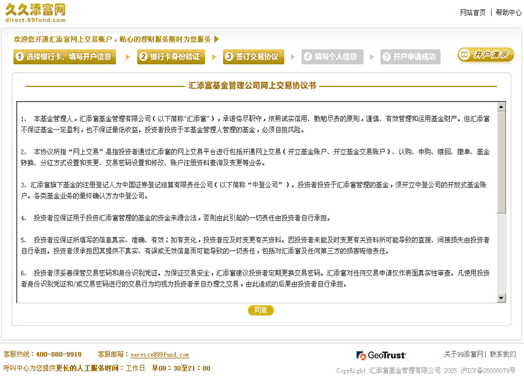Screen dimensions: 524x381
Task: Click the 开户演示 demo button
Action: click(486, 55)
